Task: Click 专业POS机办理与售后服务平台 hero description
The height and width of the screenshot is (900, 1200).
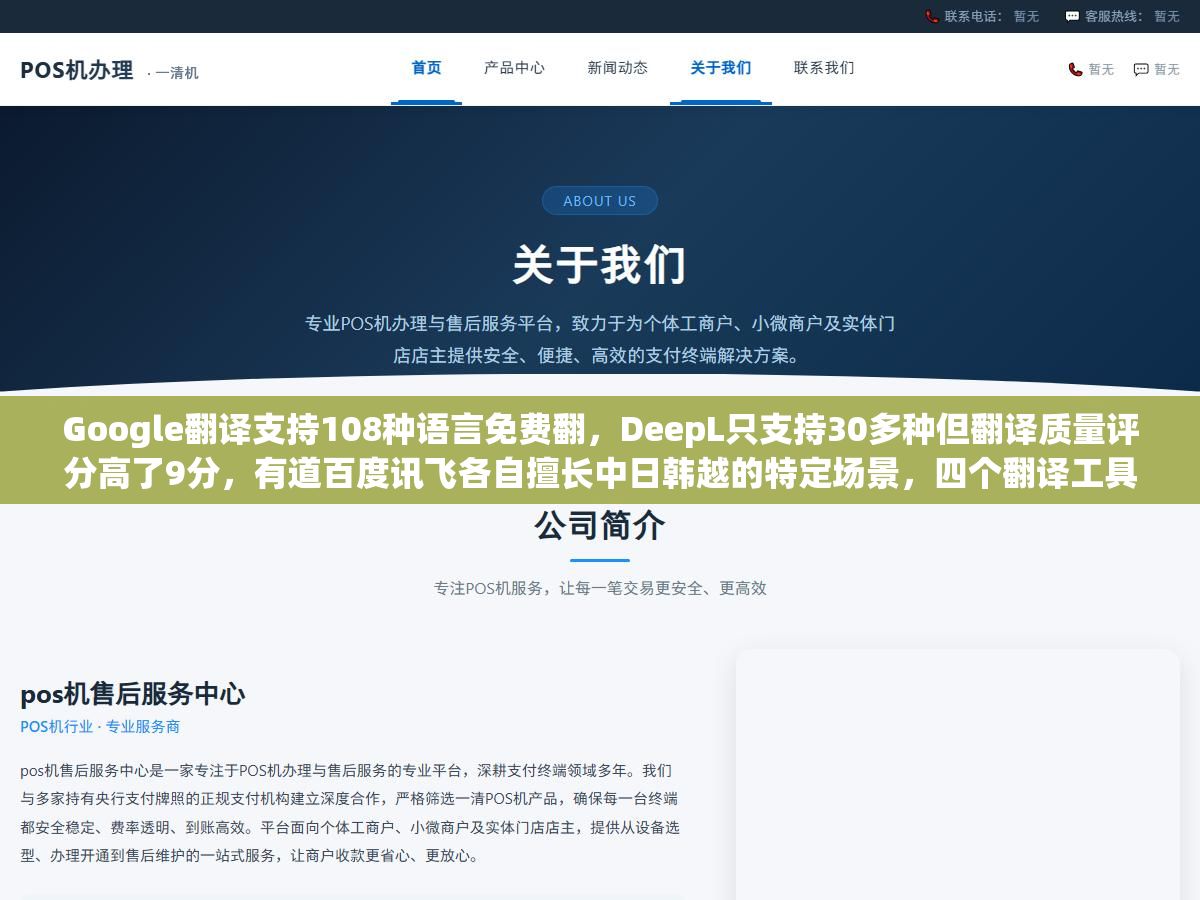Action: pyautogui.click(x=600, y=339)
